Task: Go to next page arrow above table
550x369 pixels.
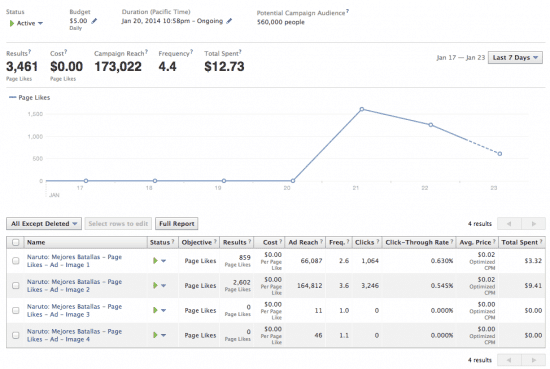Action: [534, 223]
